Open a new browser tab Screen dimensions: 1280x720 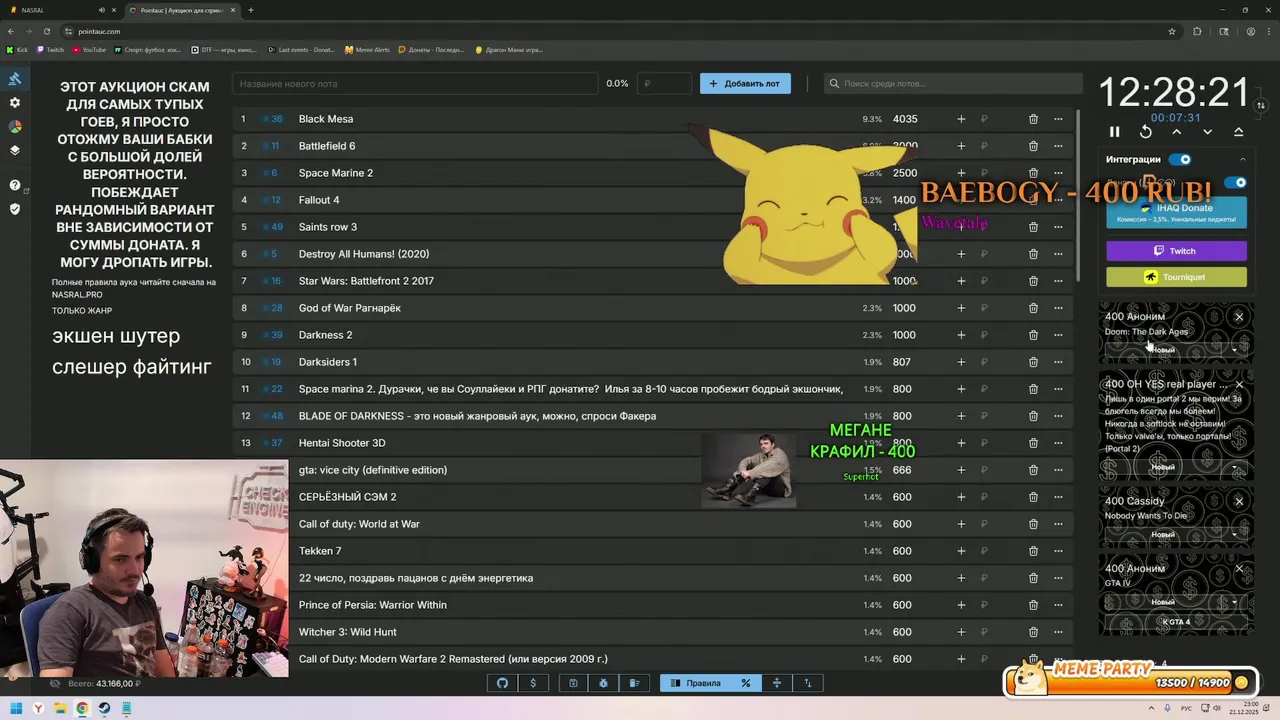(251, 10)
